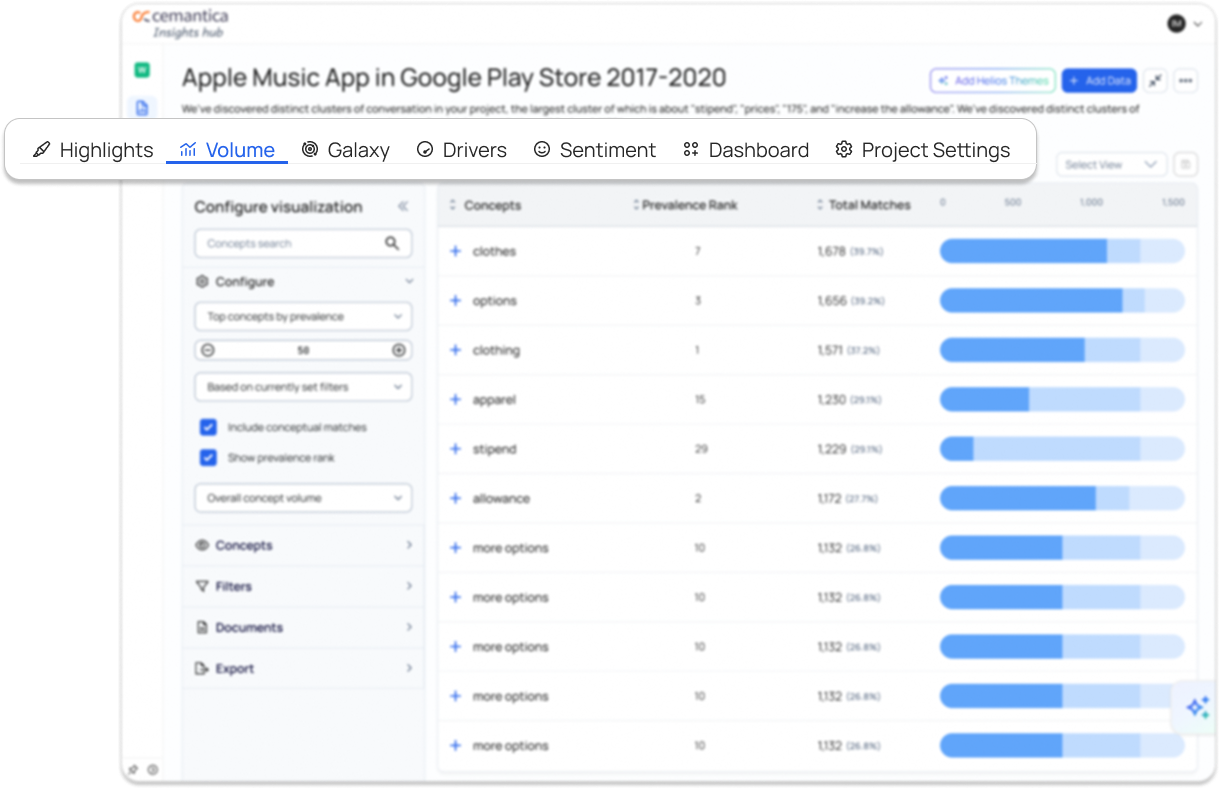Increase concept count with plus button

click(399, 350)
